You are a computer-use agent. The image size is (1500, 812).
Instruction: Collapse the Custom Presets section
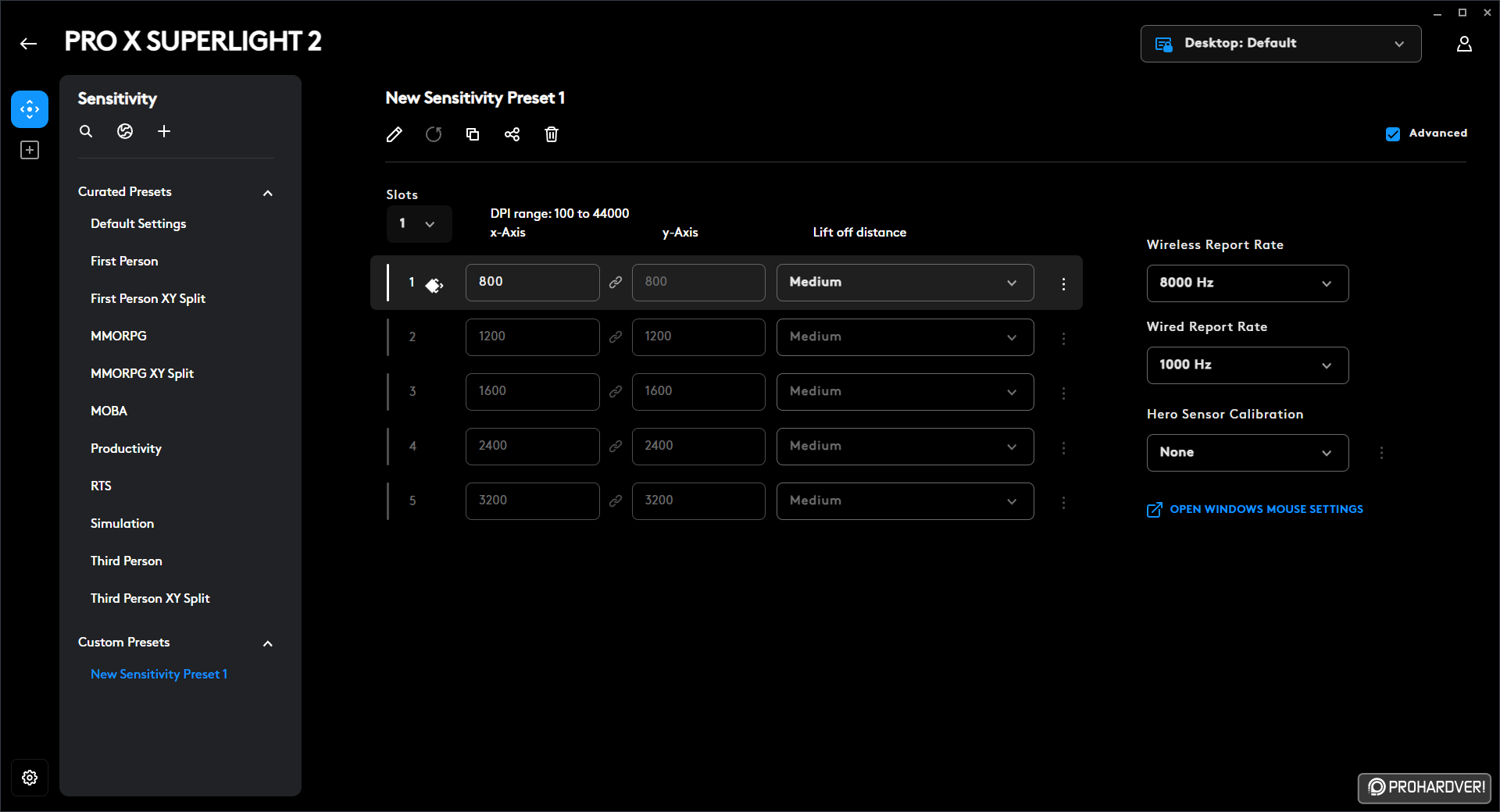tap(268, 643)
